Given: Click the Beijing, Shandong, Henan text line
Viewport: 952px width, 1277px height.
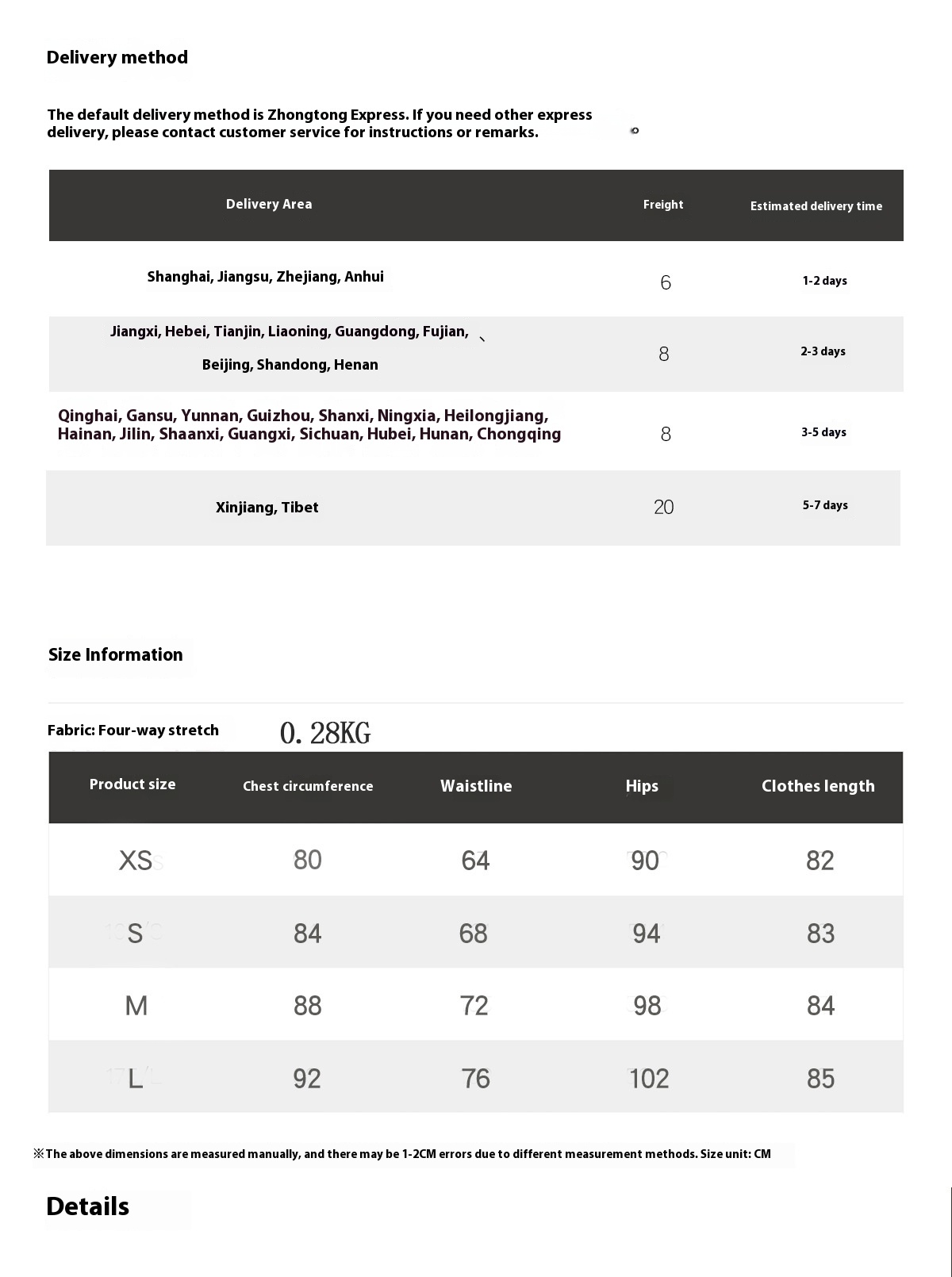Looking at the screenshot, I should pos(290,365).
